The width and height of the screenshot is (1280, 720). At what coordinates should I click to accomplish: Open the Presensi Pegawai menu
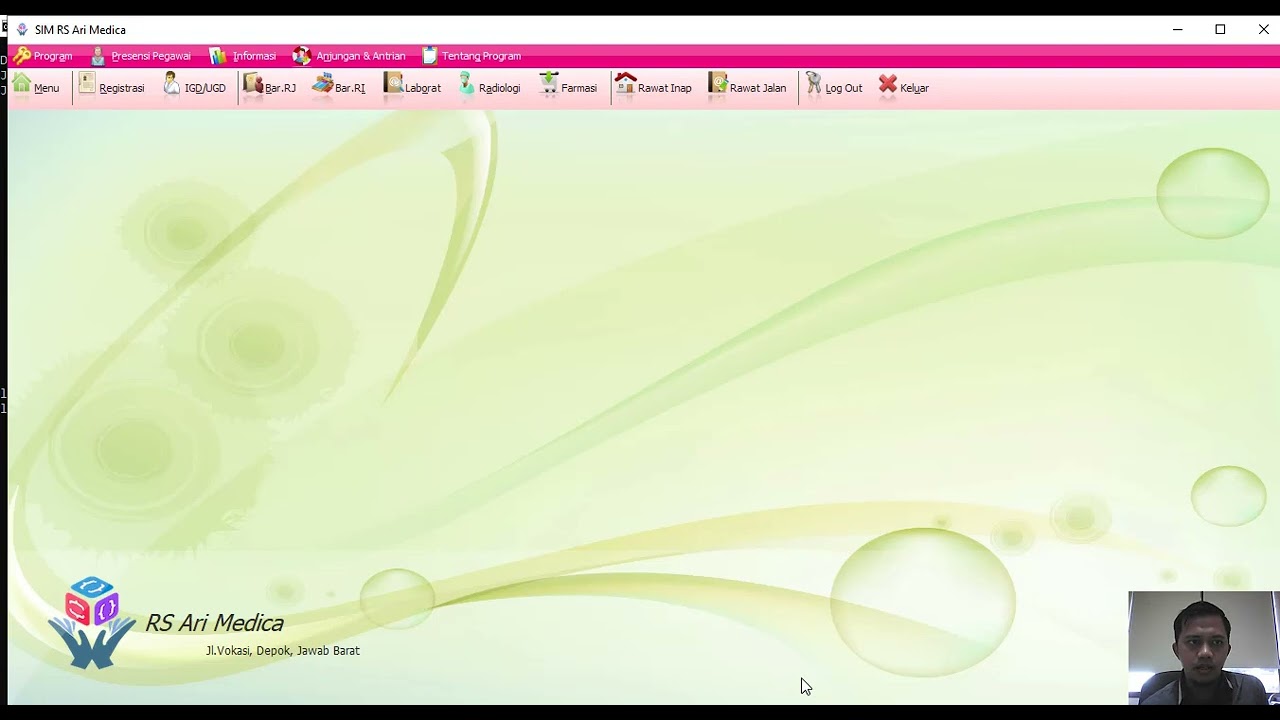(x=140, y=56)
